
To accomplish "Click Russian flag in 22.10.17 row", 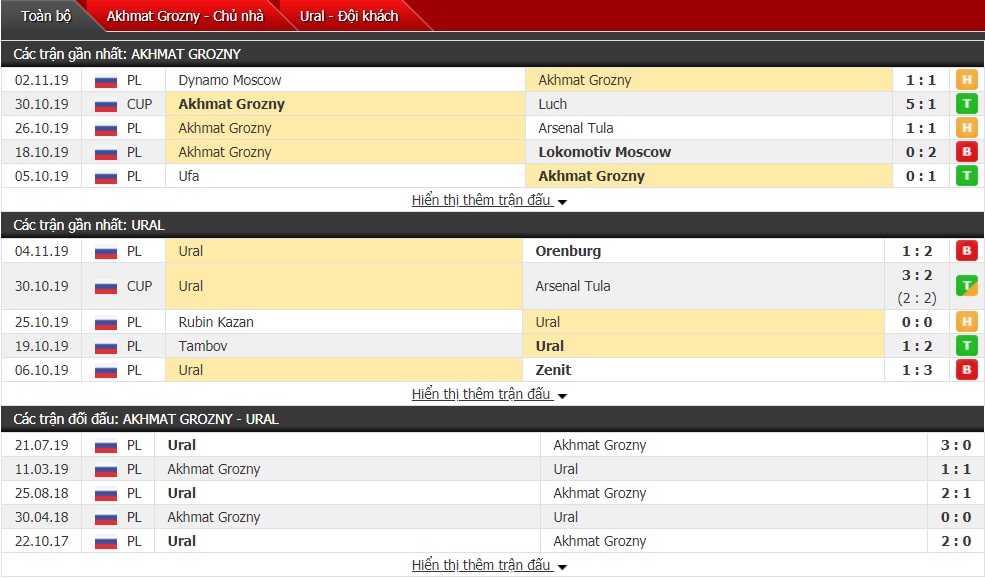I will tap(106, 542).
